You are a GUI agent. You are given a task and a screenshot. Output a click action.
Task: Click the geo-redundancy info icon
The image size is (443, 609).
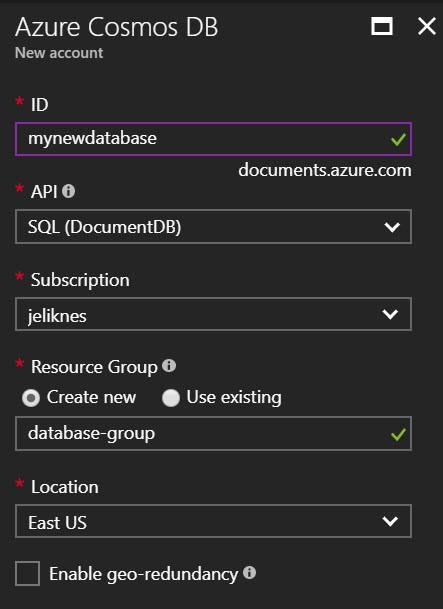249,572
